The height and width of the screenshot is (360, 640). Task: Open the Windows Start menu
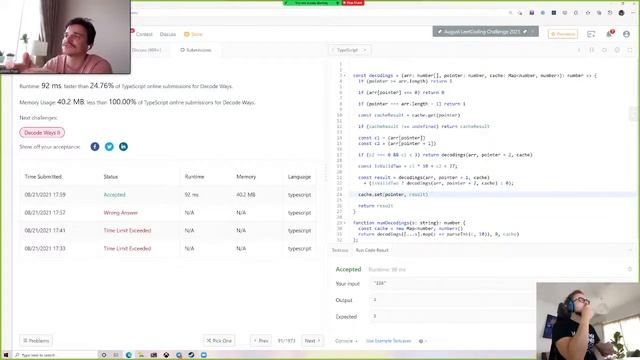pyautogui.click(x=6, y=355)
